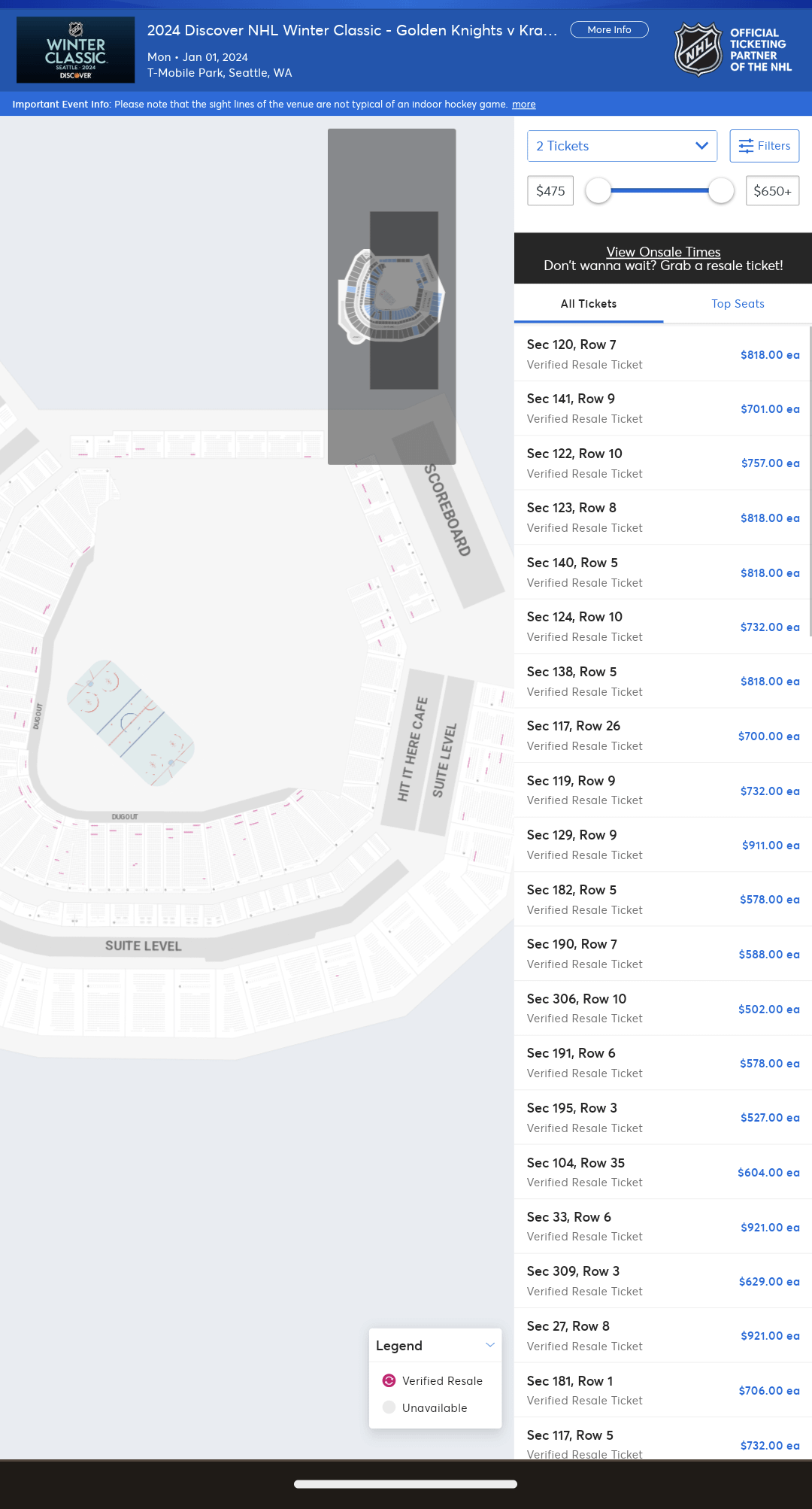This screenshot has height=1509, width=812.
Task: Click the More Info button
Action: [609, 30]
